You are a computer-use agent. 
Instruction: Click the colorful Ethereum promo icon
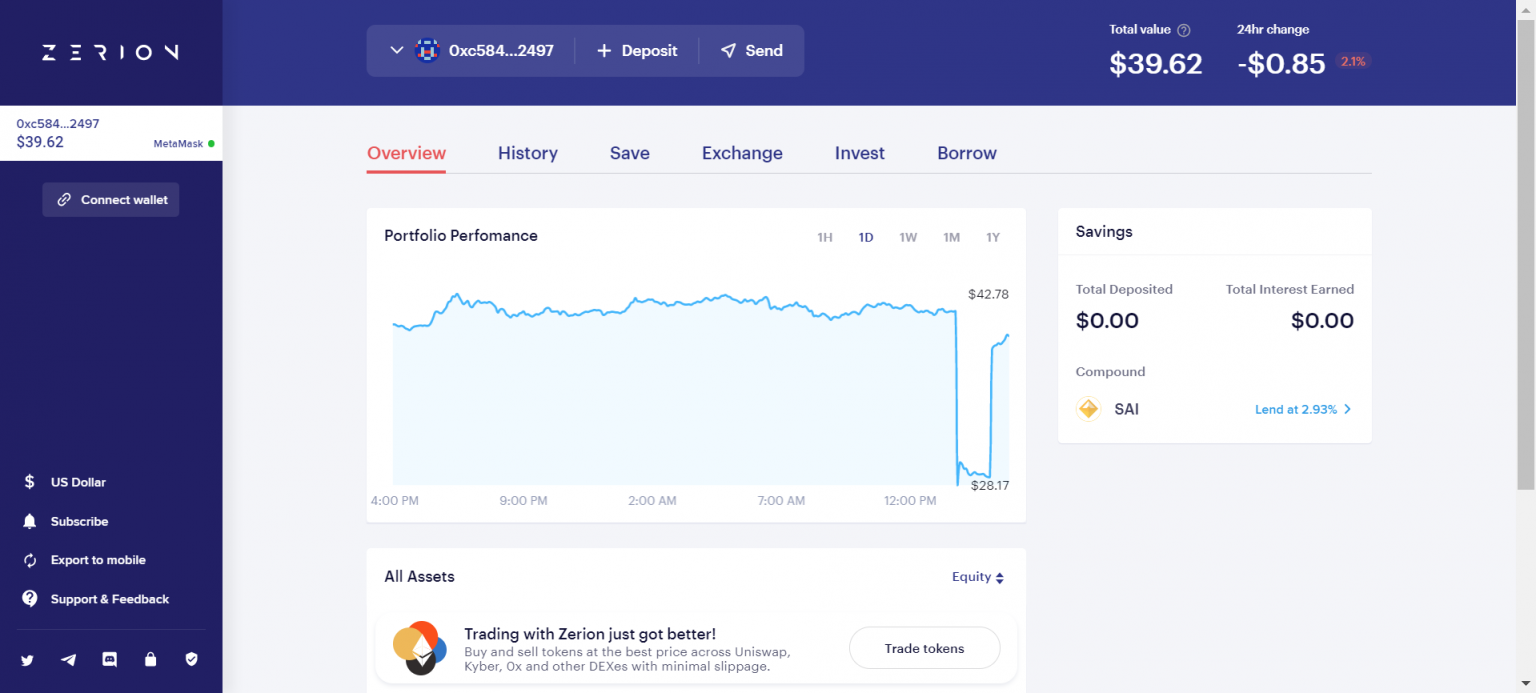pyautogui.click(x=419, y=648)
